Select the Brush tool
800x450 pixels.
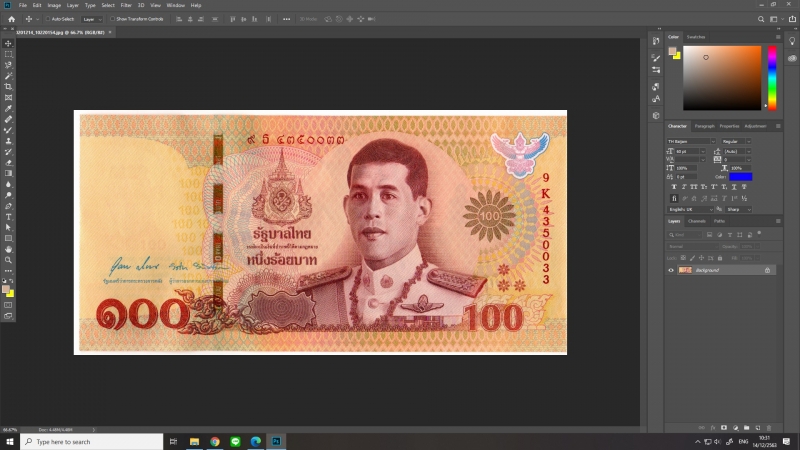pyautogui.click(x=8, y=130)
